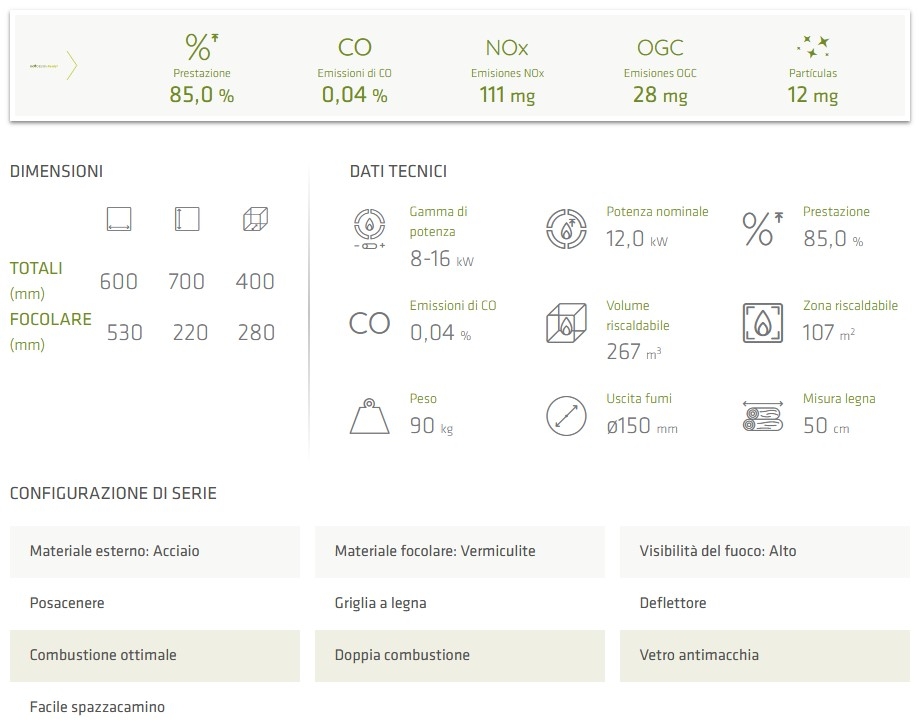Click the Peso weight icon
Viewport: 919px width, 728px height.
[369, 416]
